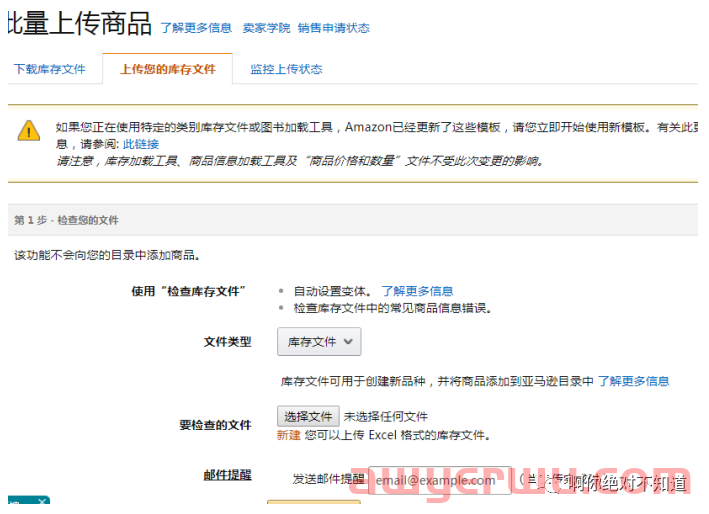Follow the 此链接 link in the notice
Viewport: 709px width, 514px height.
click(x=141, y=144)
